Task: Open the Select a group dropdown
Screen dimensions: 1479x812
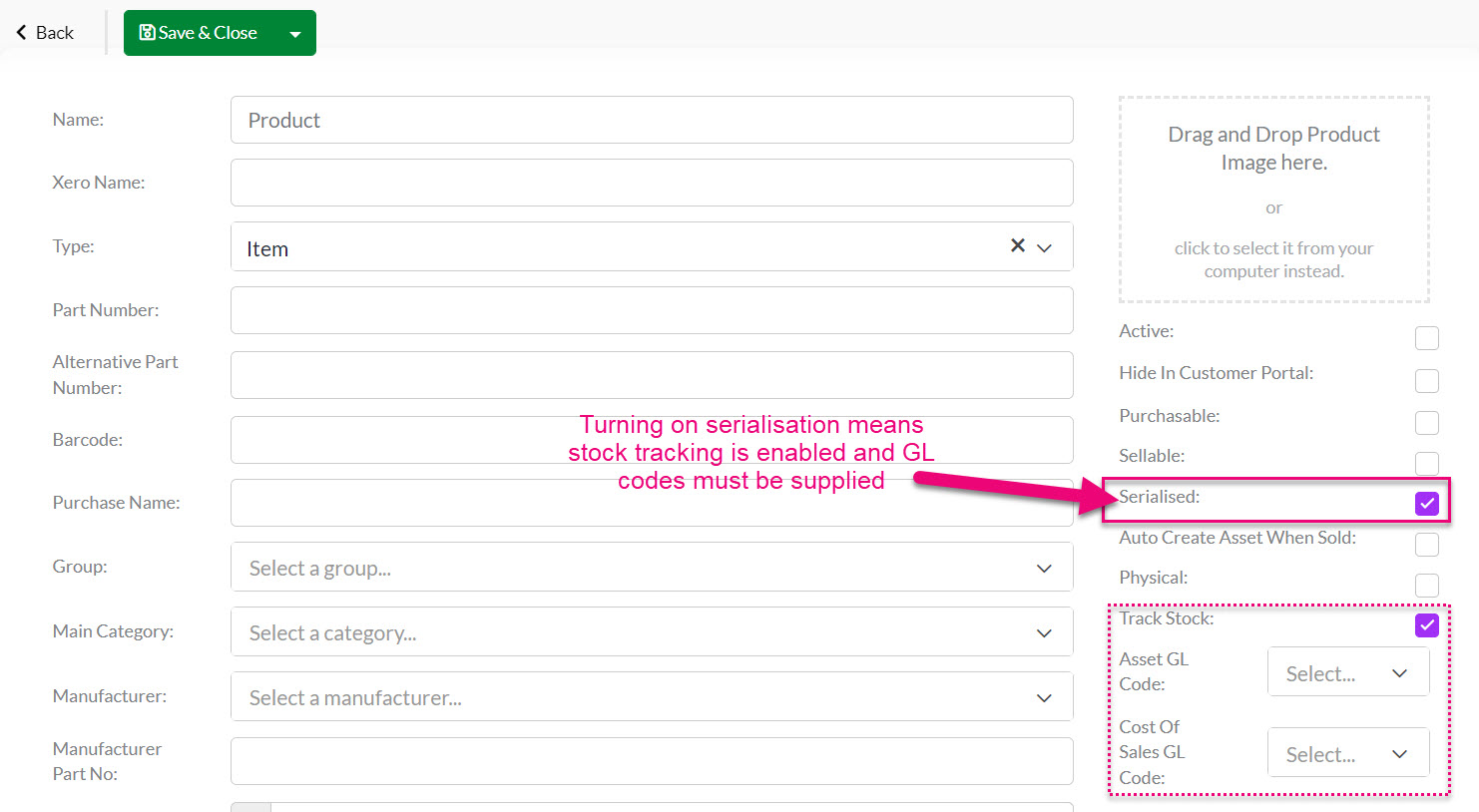Action: click(652, 568)
